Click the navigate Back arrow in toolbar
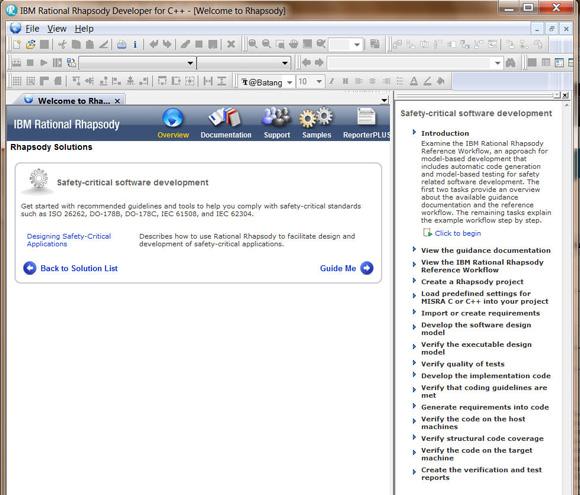The height and width of the screenshot is (495, 580). point(306,63)
